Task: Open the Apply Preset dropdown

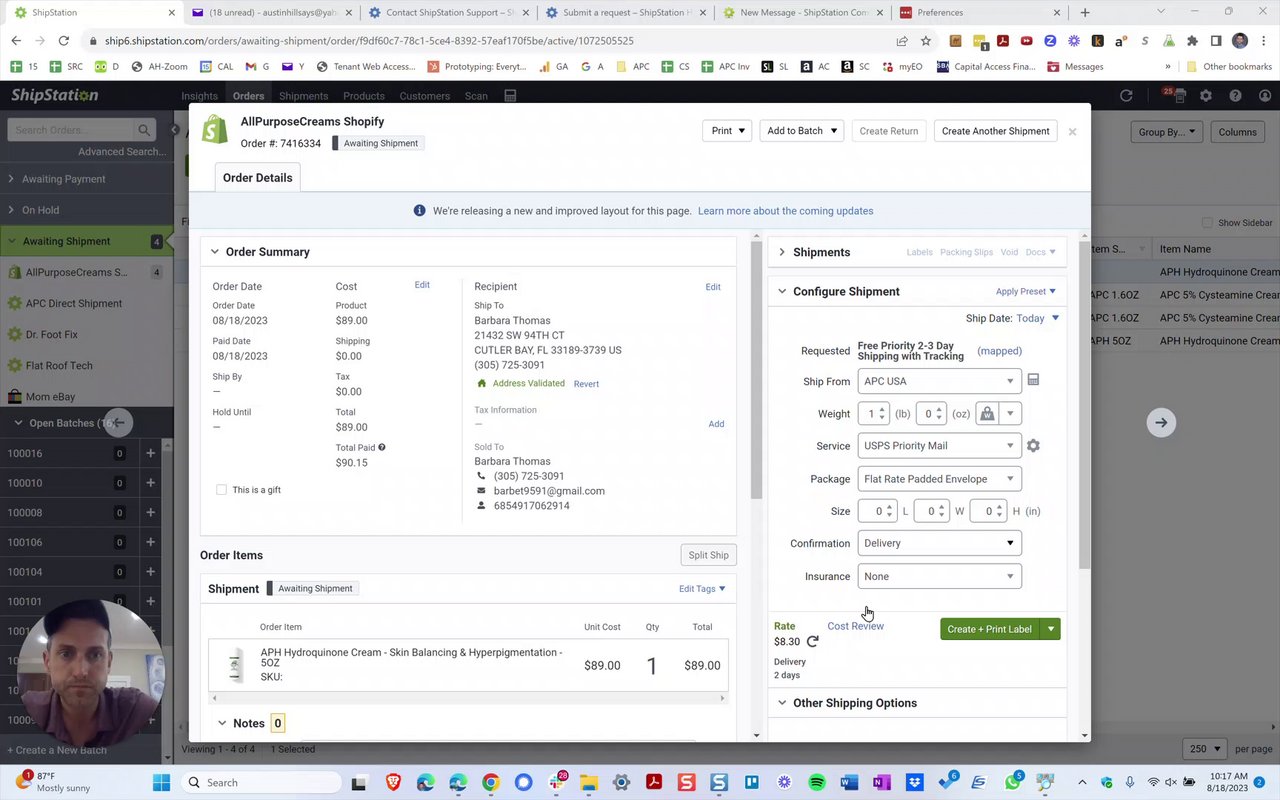Action: pyautogui.click(x=1026, y=292)
